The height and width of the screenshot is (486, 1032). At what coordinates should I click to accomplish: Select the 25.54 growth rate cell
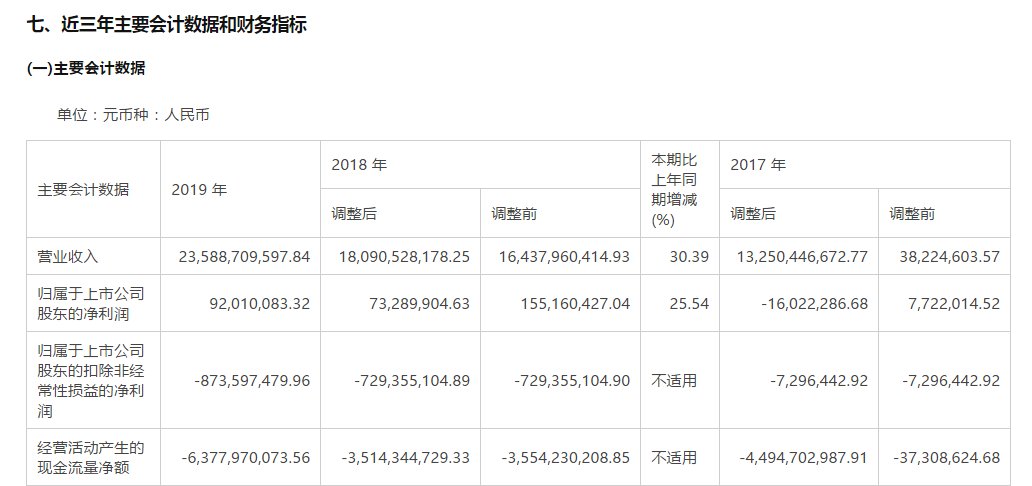pos(689,304)
